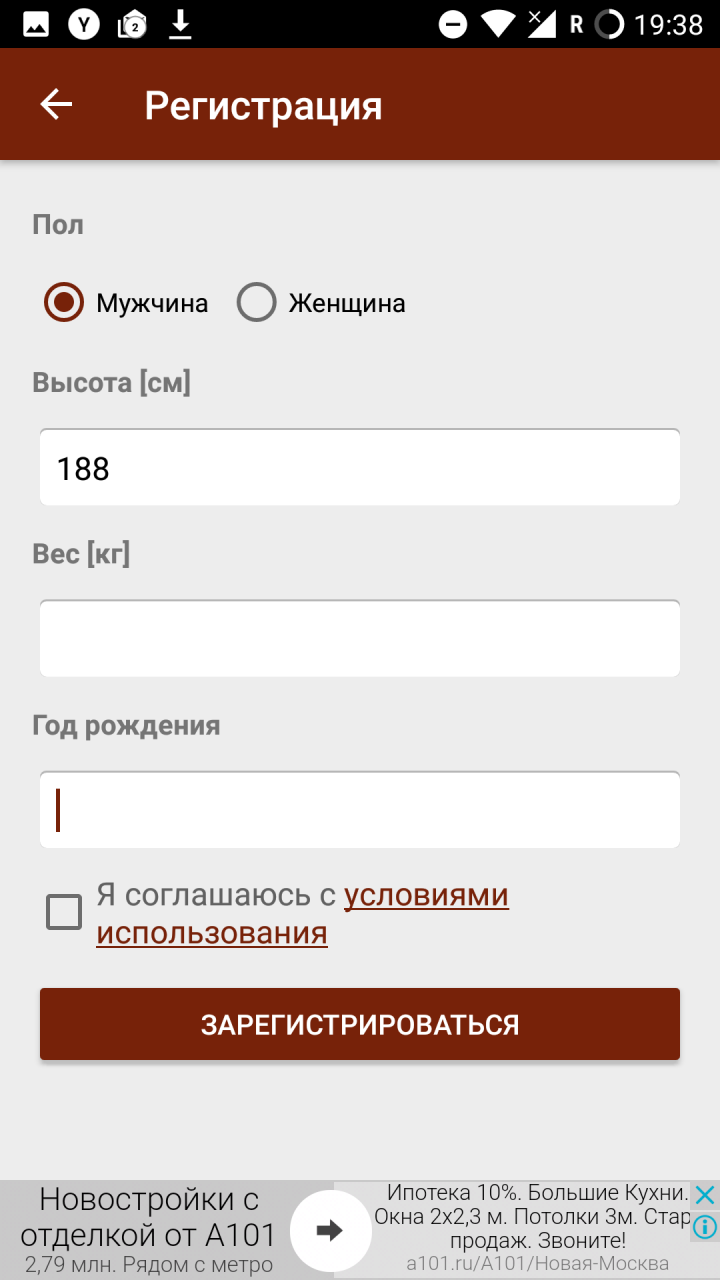The image size is (720, 1280).
Task: Open the ad info icon
Action: click(x=705, y=1226)
